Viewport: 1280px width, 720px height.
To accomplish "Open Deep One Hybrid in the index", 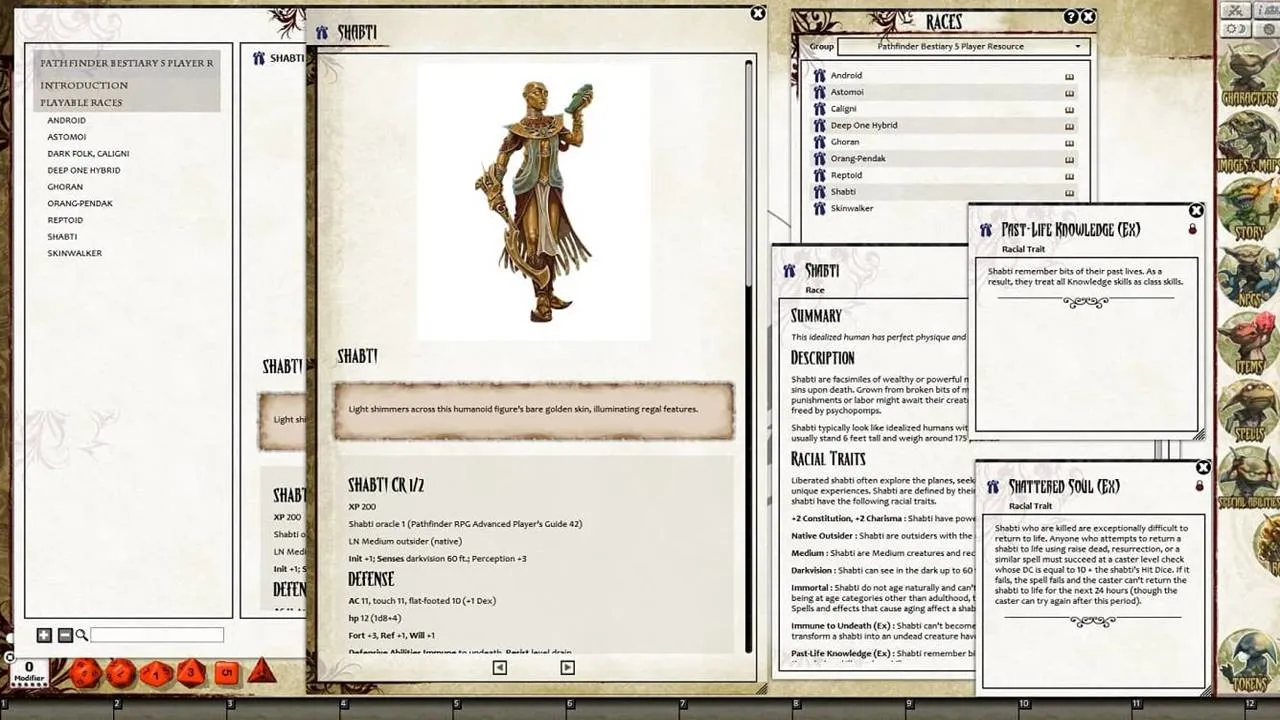I will [x=83, y=170].
